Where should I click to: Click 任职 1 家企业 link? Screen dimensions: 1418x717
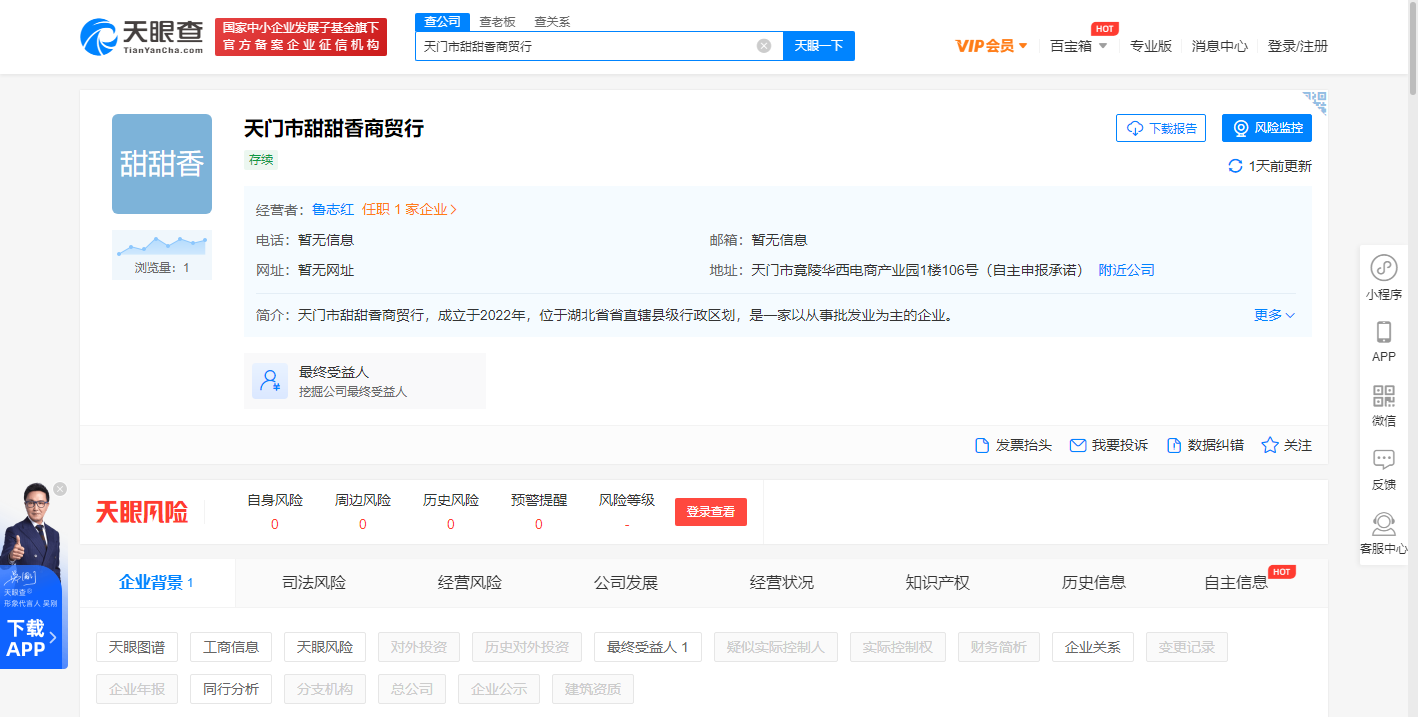pos(410,209)
